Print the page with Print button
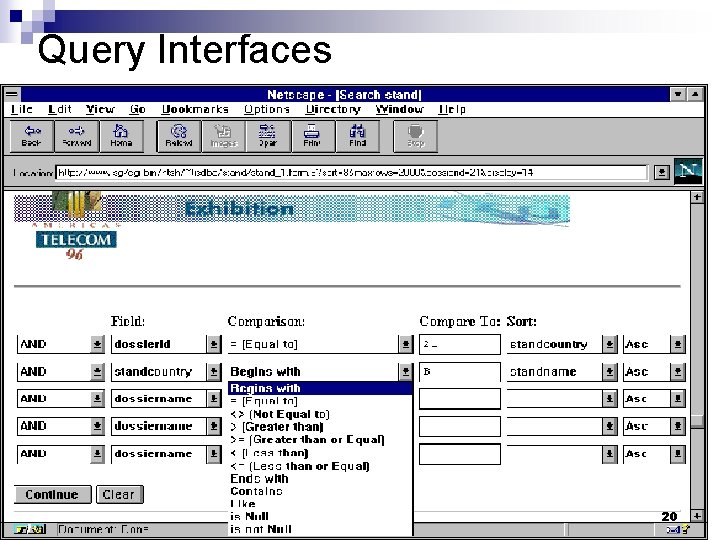 point(313,136)
